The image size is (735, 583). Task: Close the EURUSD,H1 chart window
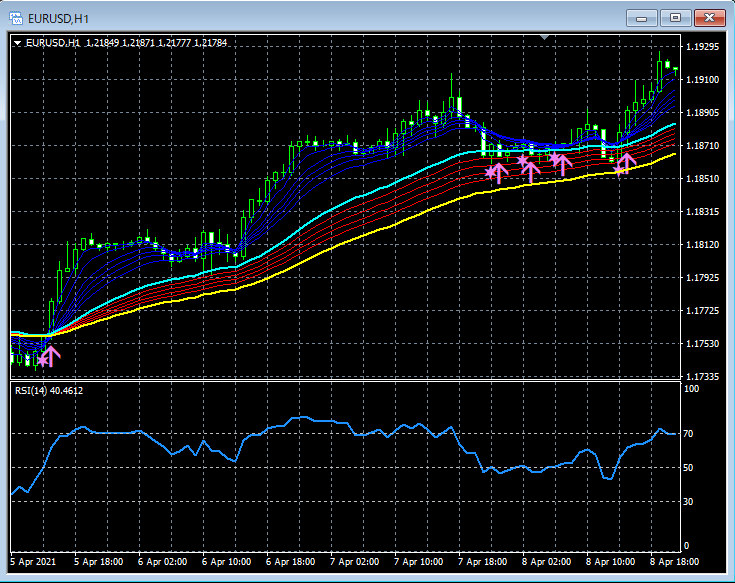click(711, 18)
